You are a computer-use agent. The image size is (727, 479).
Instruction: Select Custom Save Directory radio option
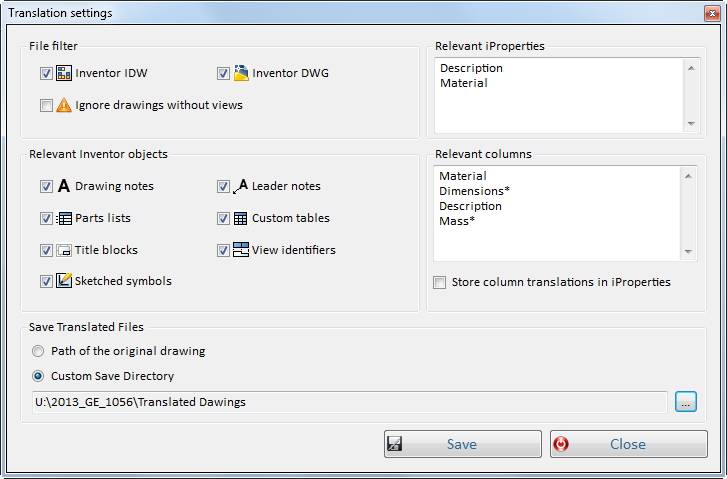38,376
